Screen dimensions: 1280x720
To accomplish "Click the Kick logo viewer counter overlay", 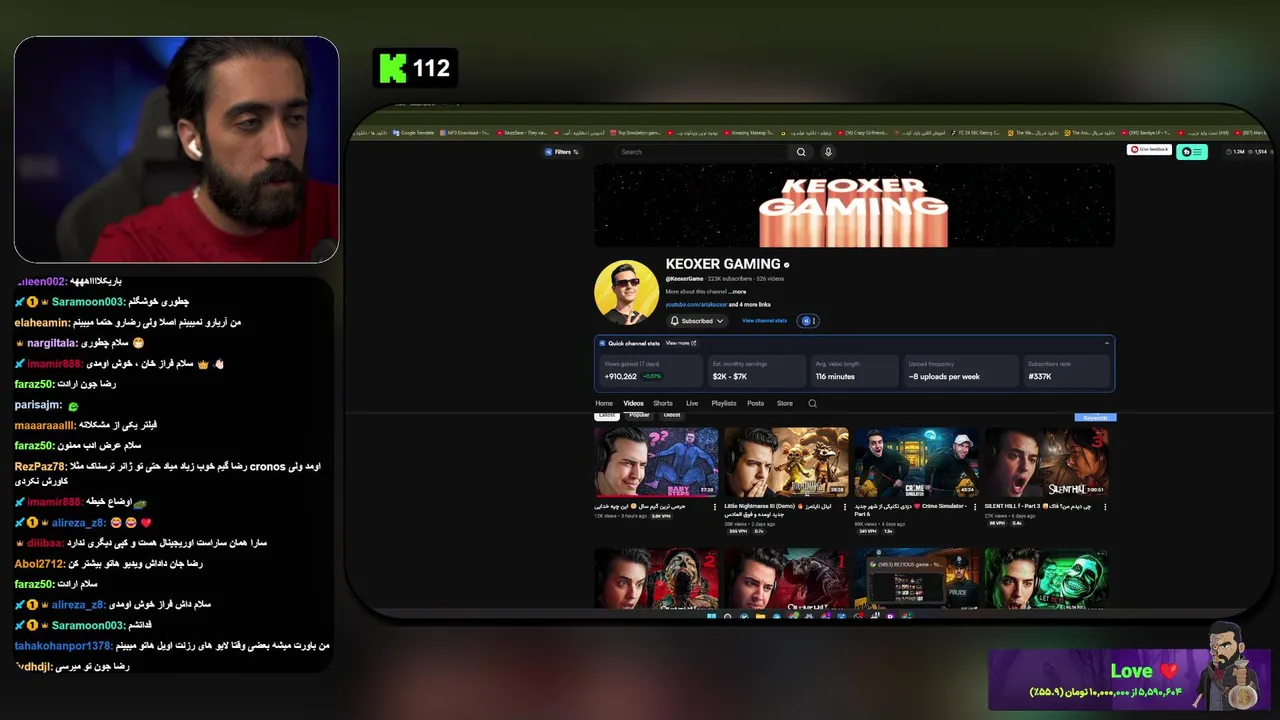I will [415, 68].
